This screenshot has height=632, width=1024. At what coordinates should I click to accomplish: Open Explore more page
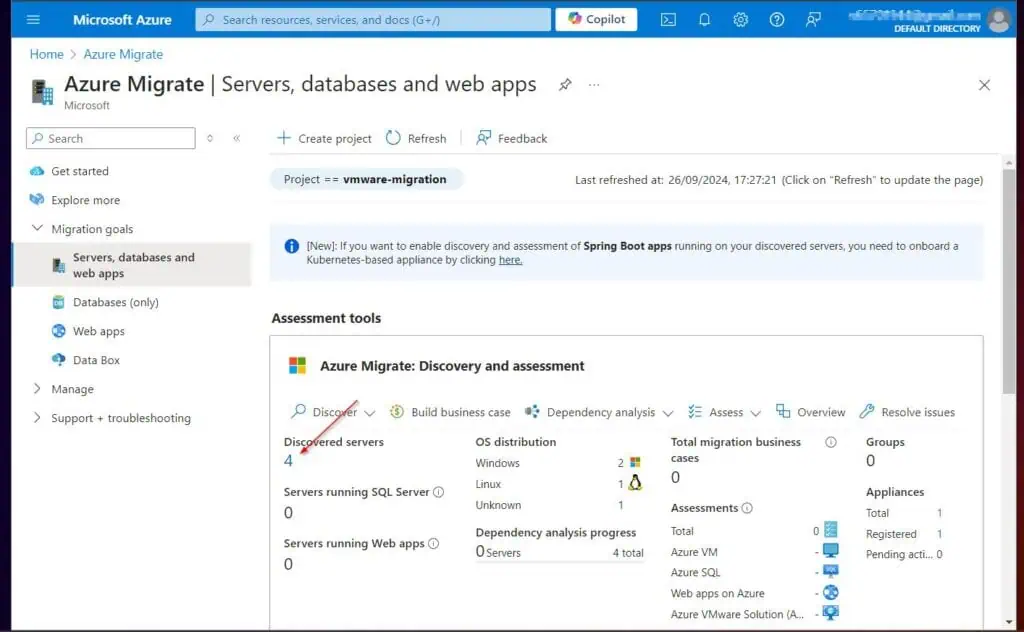coord(85,200)
